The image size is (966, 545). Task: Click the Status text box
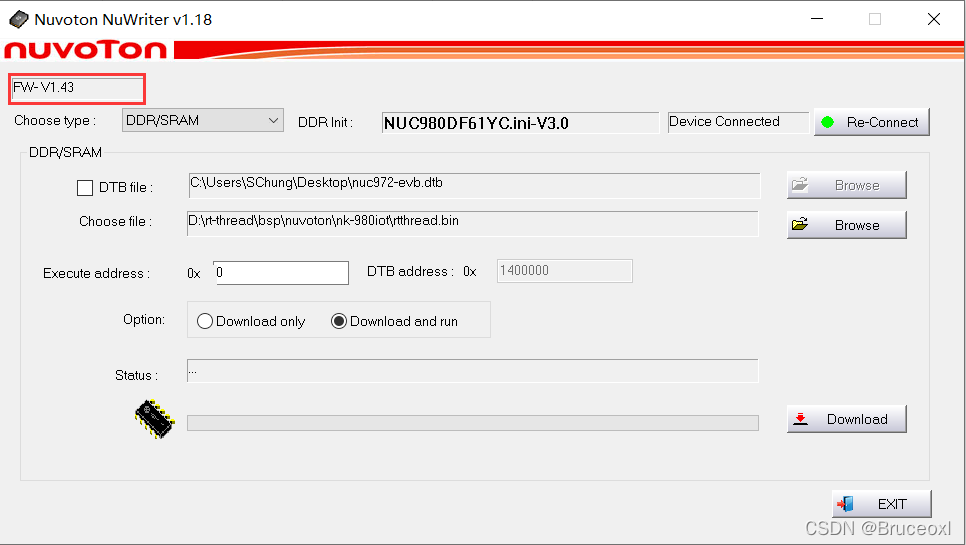[473, 371]
